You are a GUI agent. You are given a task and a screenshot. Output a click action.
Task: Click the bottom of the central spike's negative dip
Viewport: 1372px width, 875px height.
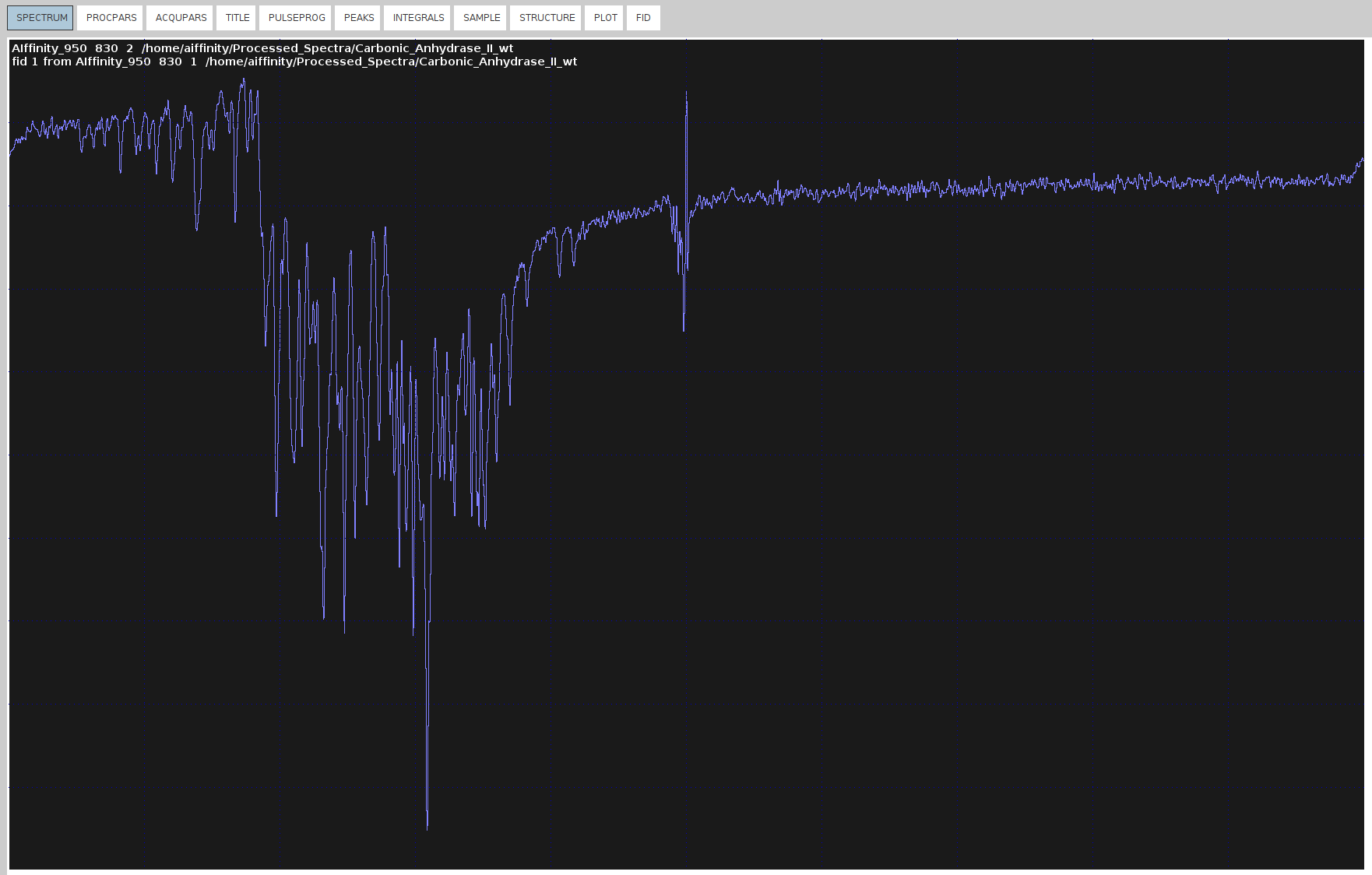click(x=684, y=329)
